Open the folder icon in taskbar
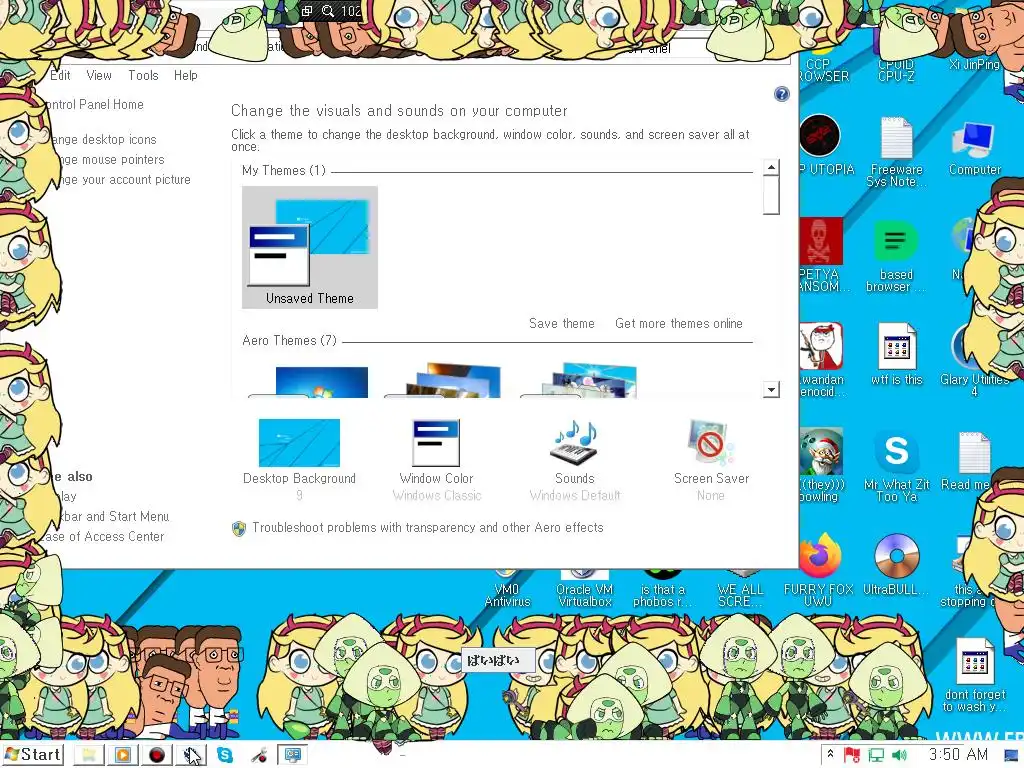Viewport: 1024px width, 768px height. point(88,756)
